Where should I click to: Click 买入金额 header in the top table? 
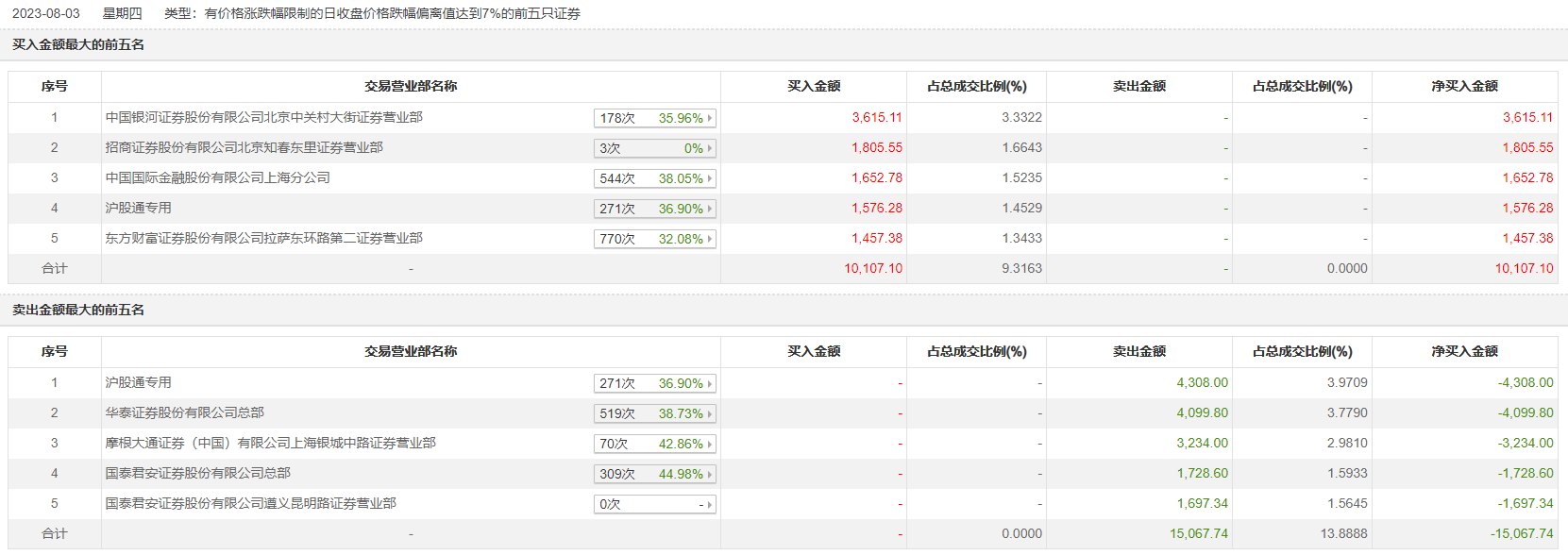[x=814, y=87]
